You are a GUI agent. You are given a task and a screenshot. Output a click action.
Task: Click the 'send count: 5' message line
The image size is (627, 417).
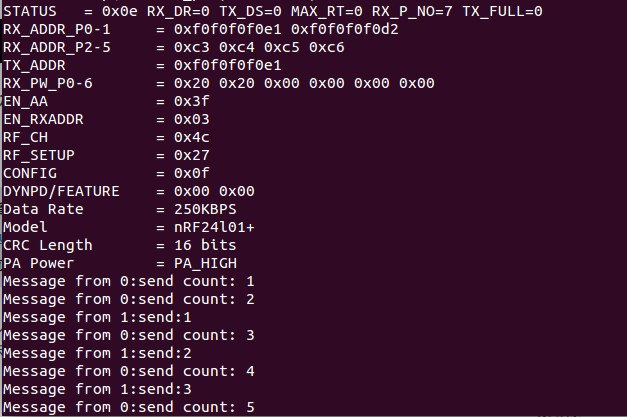[x=128, y=407]
